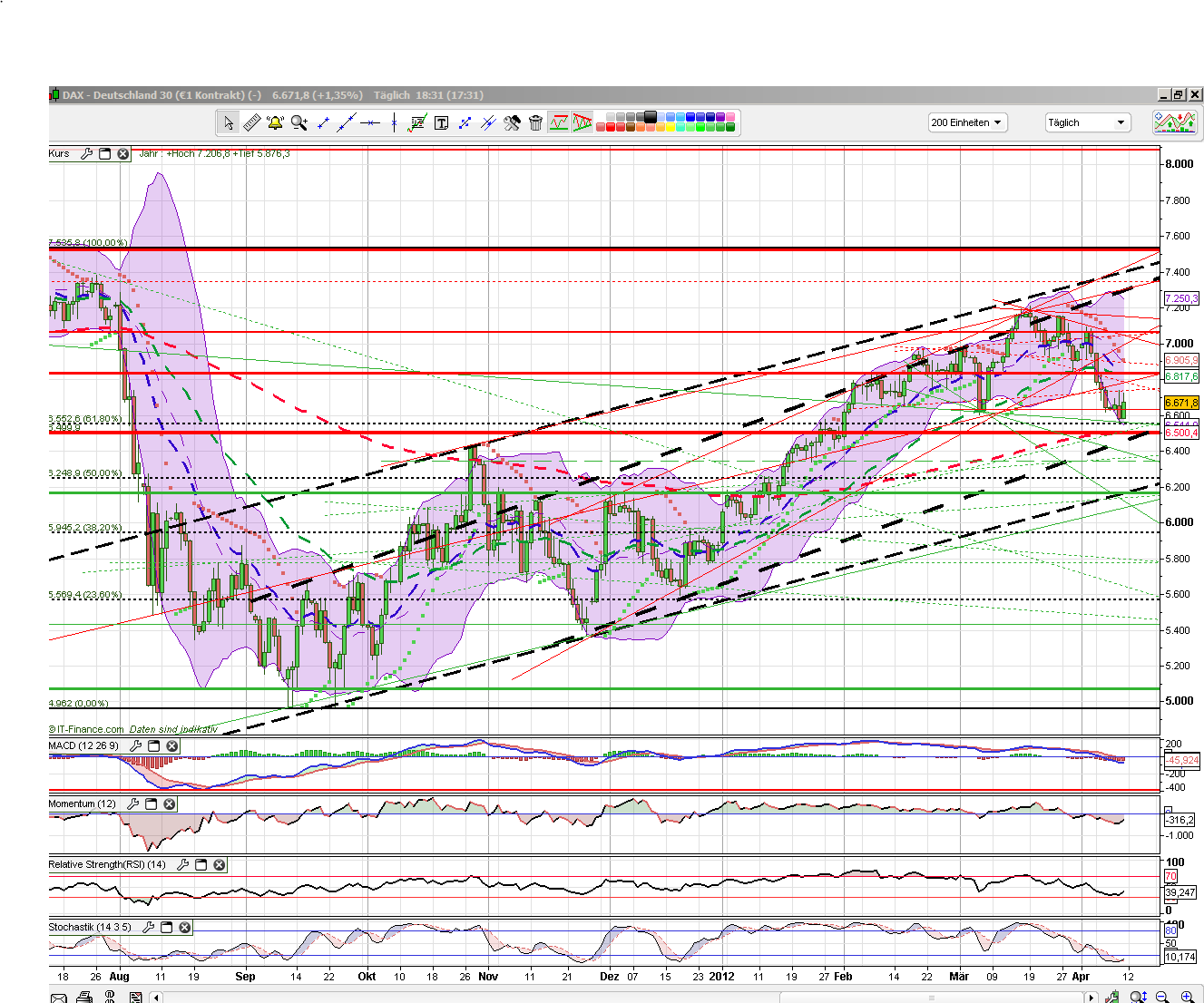Toggle Stochastik panel window size
This screenshot has width=1204, height=1003.
coord(166,928)
